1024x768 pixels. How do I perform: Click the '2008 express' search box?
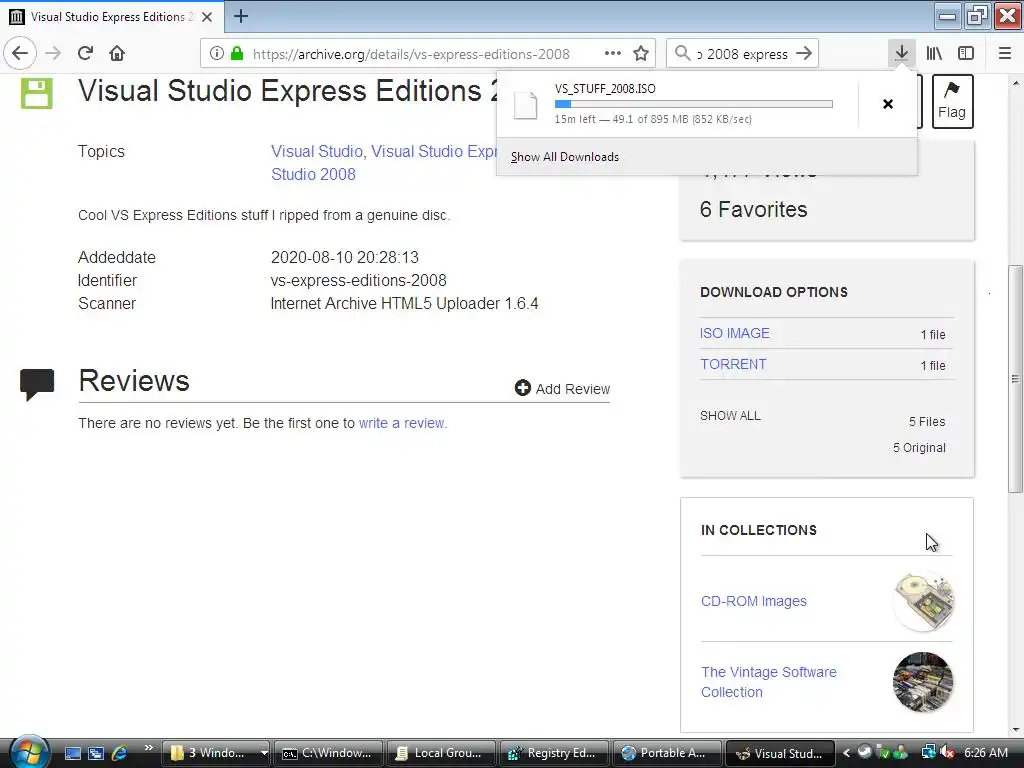(743, 54)
